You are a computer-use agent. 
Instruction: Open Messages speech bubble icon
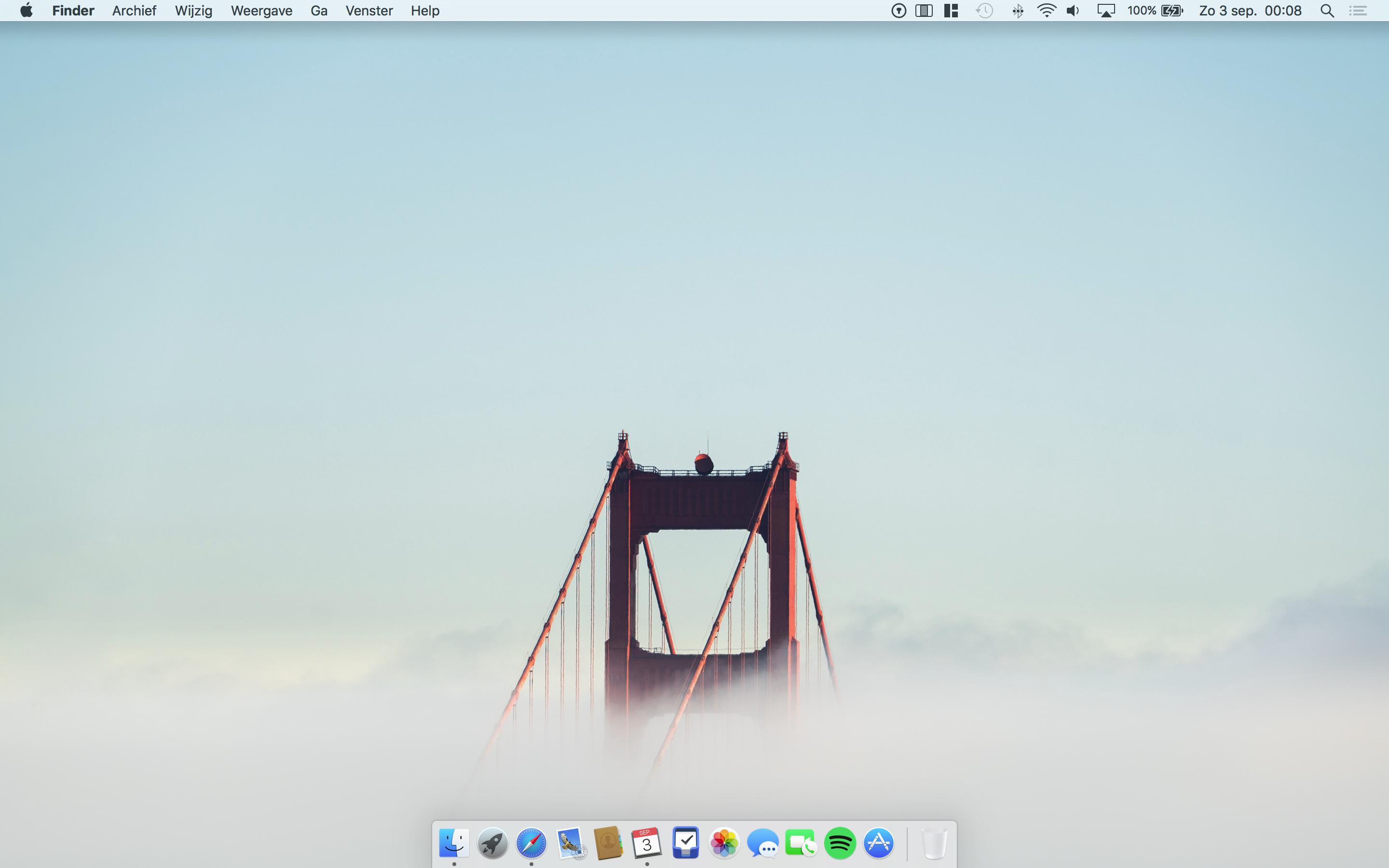(x=763, y=843)
